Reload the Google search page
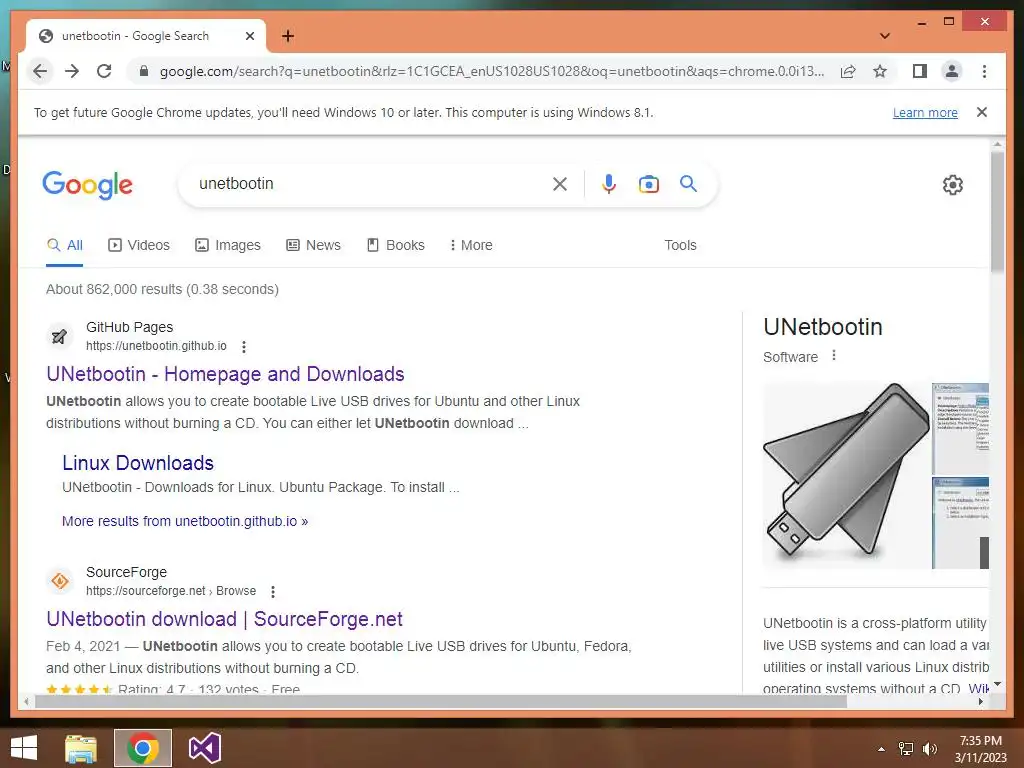This screenshot has width=1024, height=768. pos(104,71)
